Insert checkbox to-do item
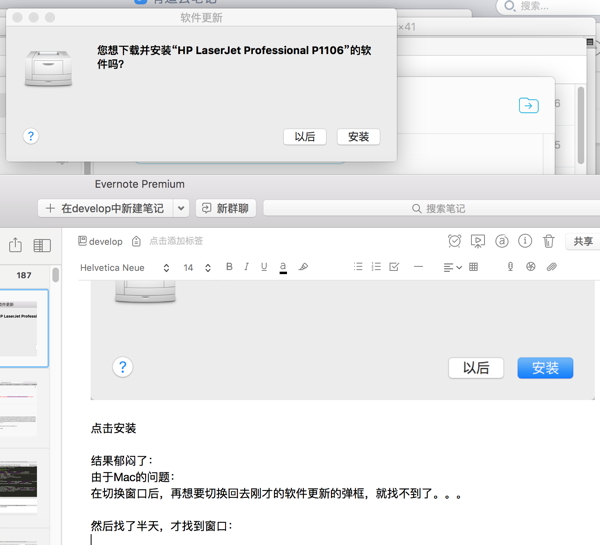The width and height of the screenshot is (600, 545). click(394, 267)
